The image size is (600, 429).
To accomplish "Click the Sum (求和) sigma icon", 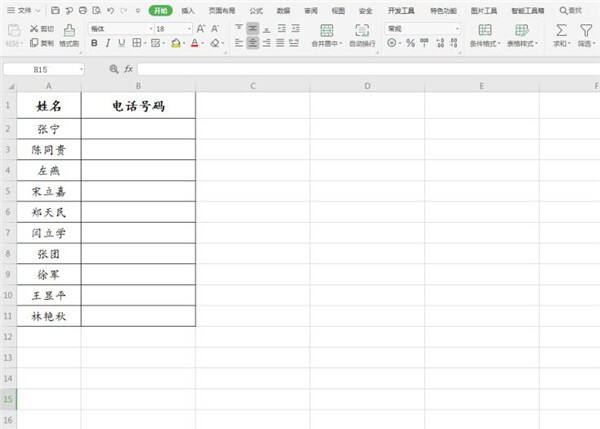I will (x=561, y=30).
